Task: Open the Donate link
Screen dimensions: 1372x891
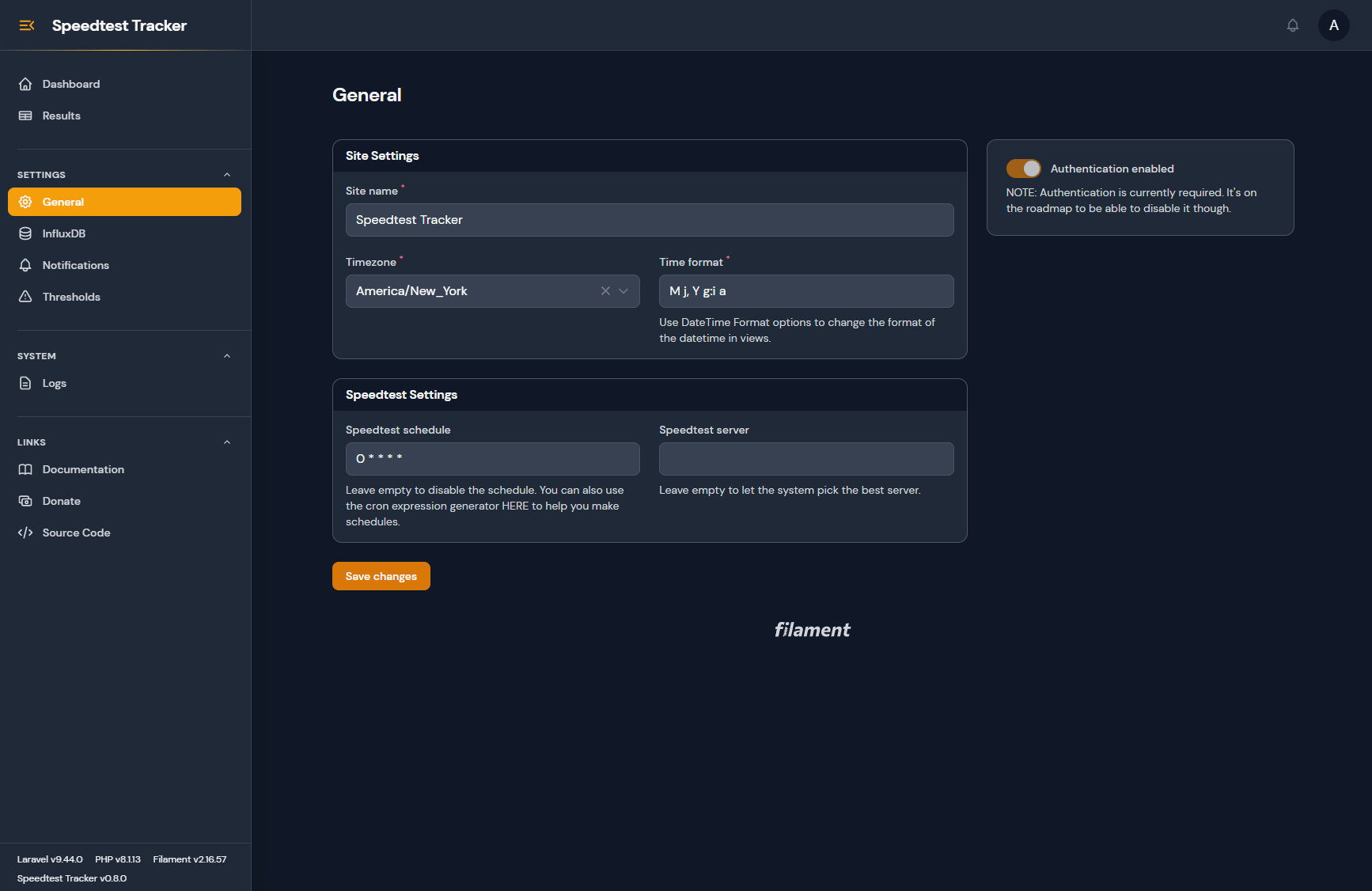Action: [x=124, y=501]
